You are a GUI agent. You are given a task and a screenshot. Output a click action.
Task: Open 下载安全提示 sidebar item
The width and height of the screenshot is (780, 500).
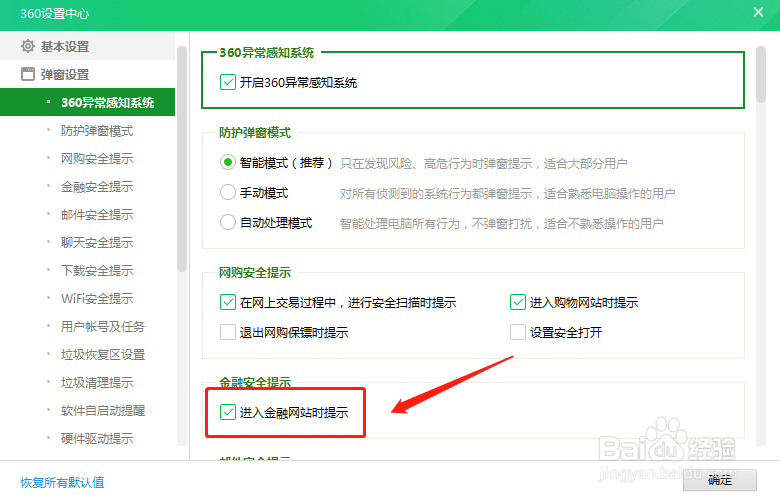(x=97, y=271)
